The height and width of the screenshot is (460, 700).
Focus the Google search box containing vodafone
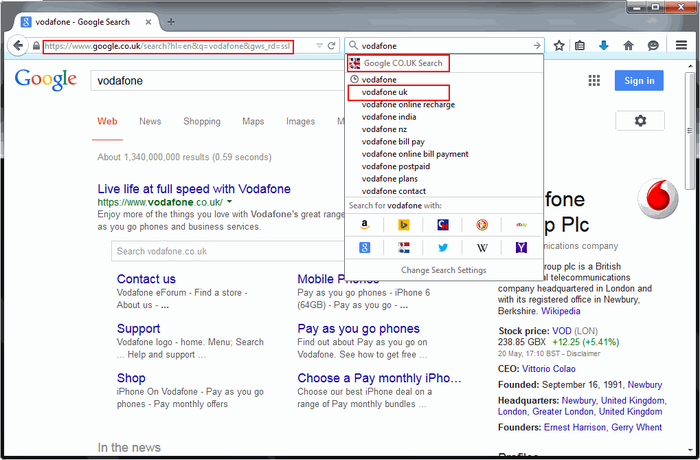(x=219, y=81)
